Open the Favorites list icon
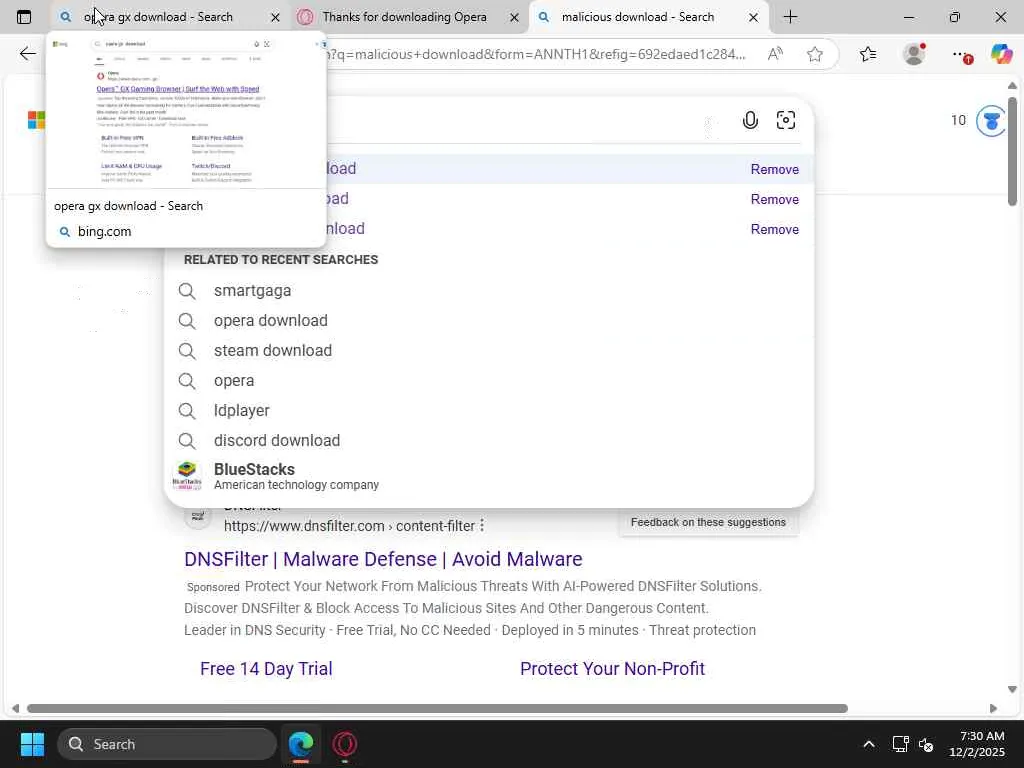1024x768 pixels. click(868, 54)
